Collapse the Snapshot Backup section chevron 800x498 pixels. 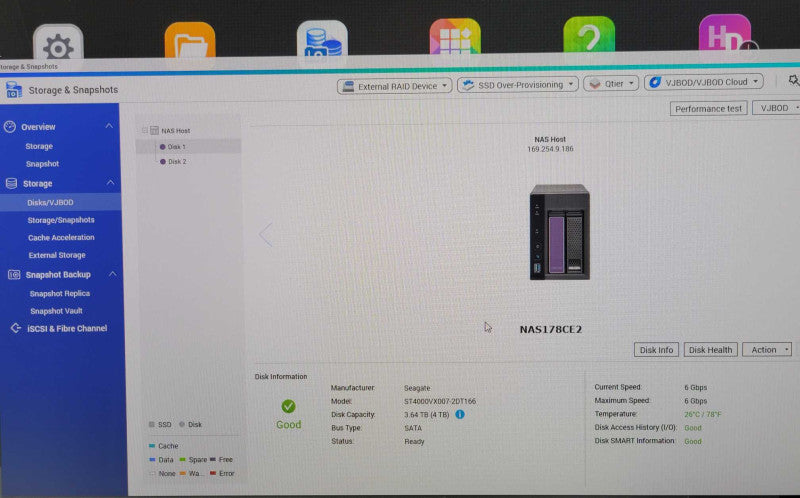pos(112,274)
